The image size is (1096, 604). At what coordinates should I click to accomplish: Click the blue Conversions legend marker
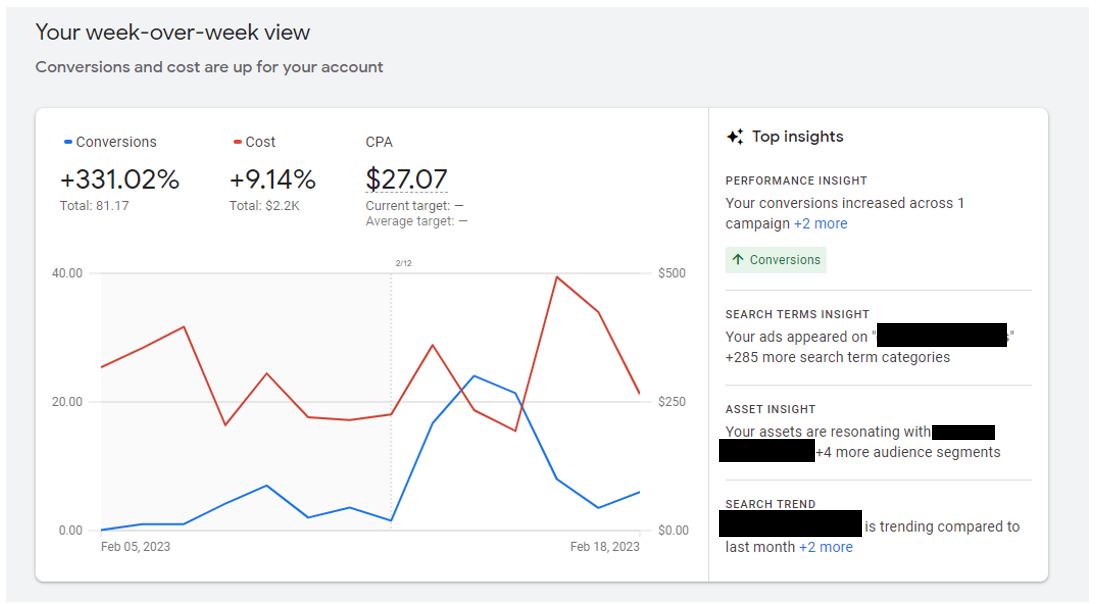[x=68, y=142]
